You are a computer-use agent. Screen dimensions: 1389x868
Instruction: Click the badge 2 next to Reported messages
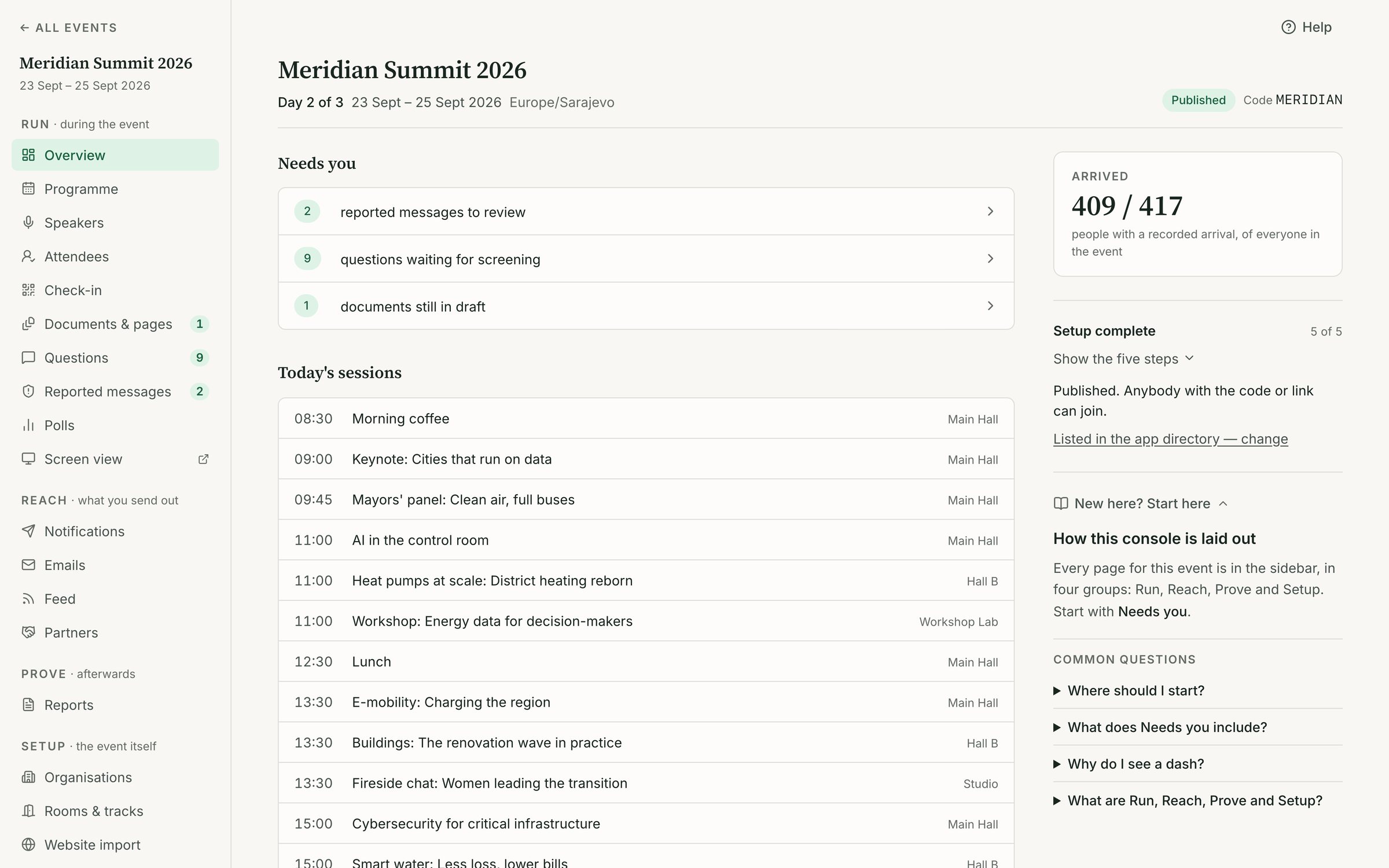(200, 391)
